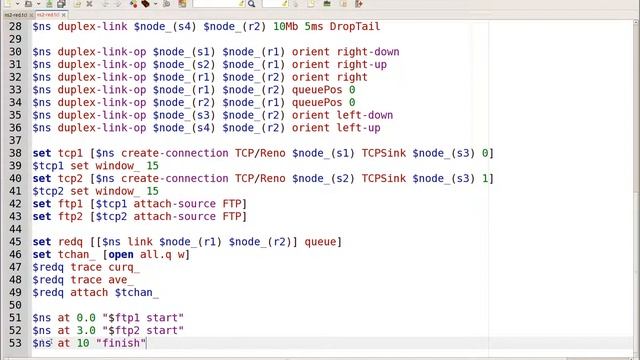The image size is (640, 360).
Task: Click the Reload file toolbar icon
Action: (x=78, y=4)
